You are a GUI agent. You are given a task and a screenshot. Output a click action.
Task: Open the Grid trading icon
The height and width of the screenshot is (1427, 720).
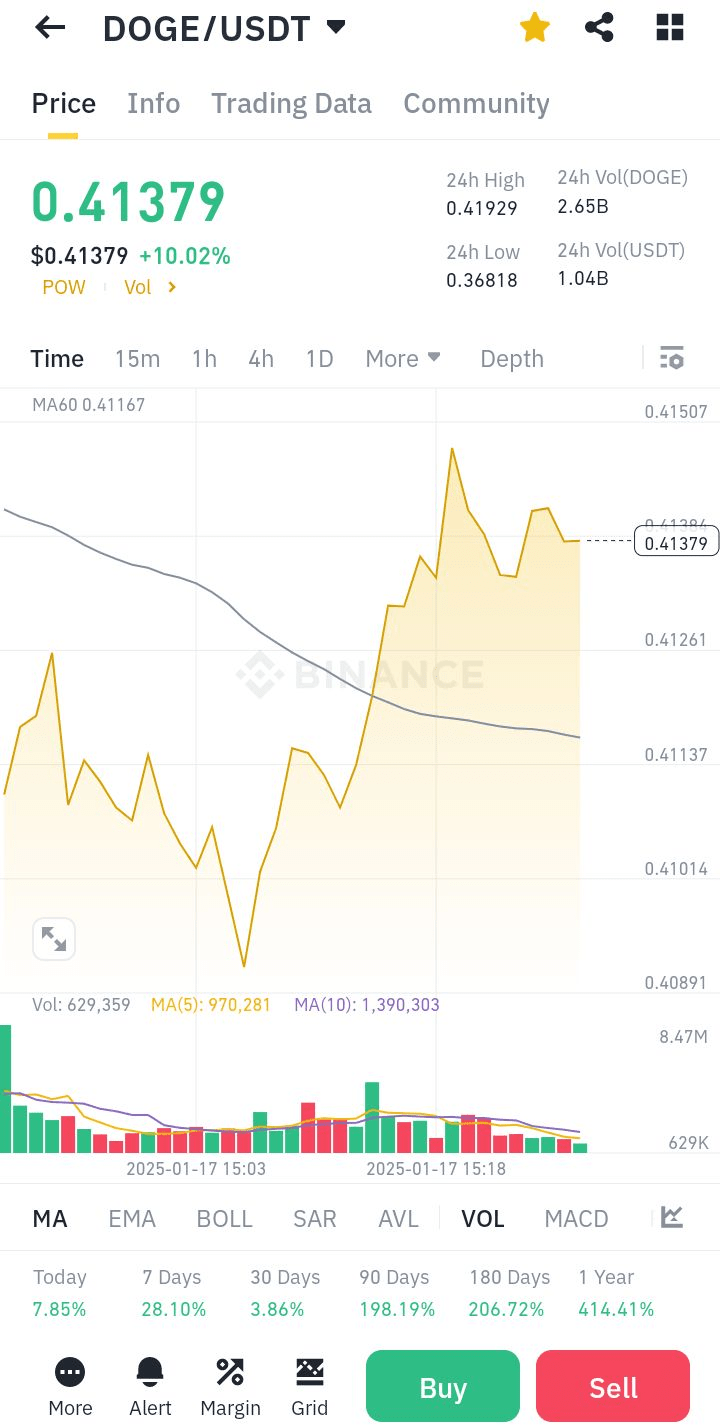tap(310, 1372)
